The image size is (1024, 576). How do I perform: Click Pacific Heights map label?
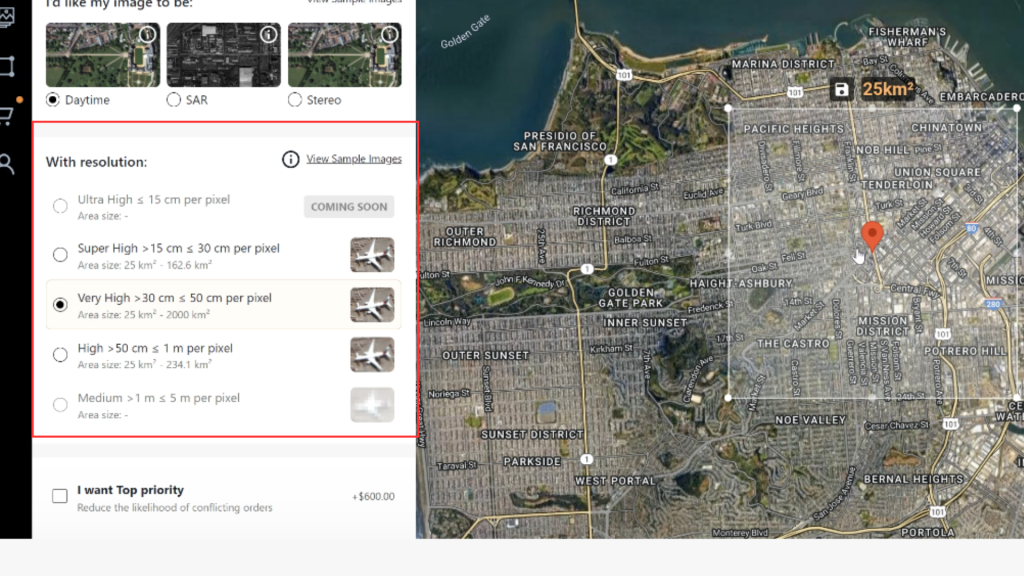pos(793,129)
